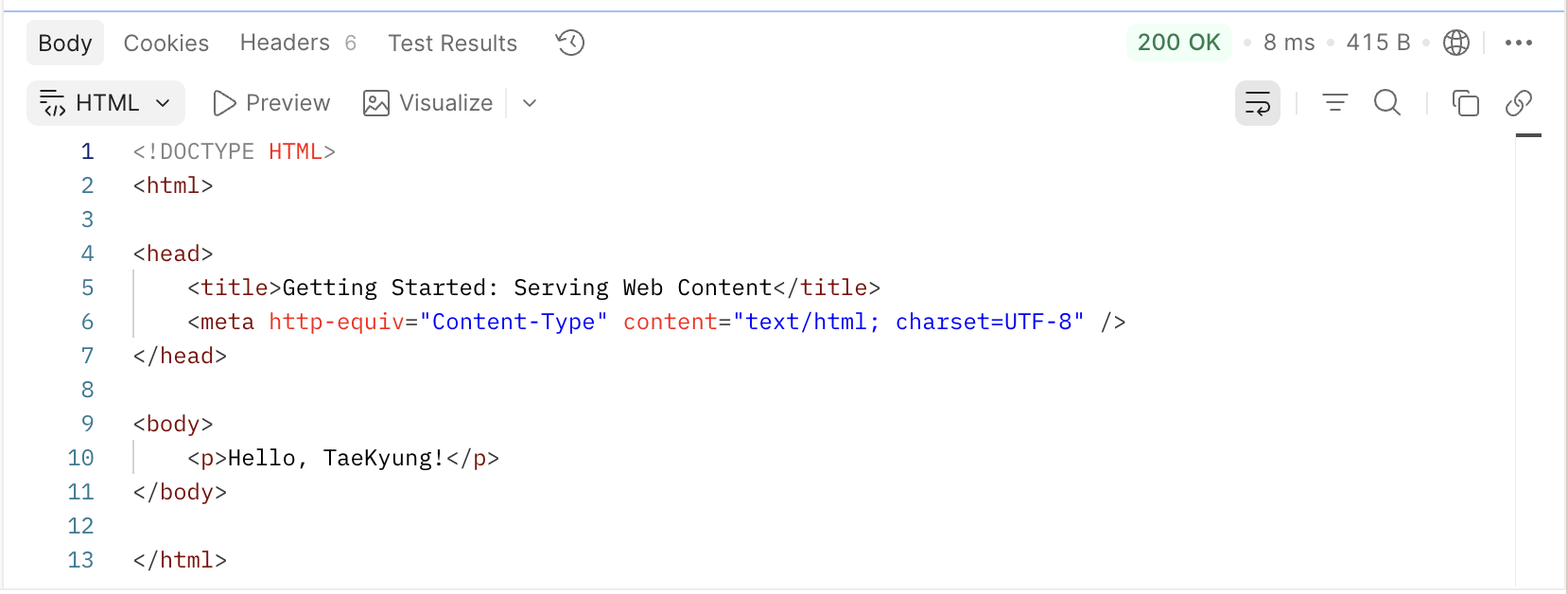Switch to the Cookies tab
Image resolution: width=1568 pixels, height=594 pixels.
click(x=166, y=43)
